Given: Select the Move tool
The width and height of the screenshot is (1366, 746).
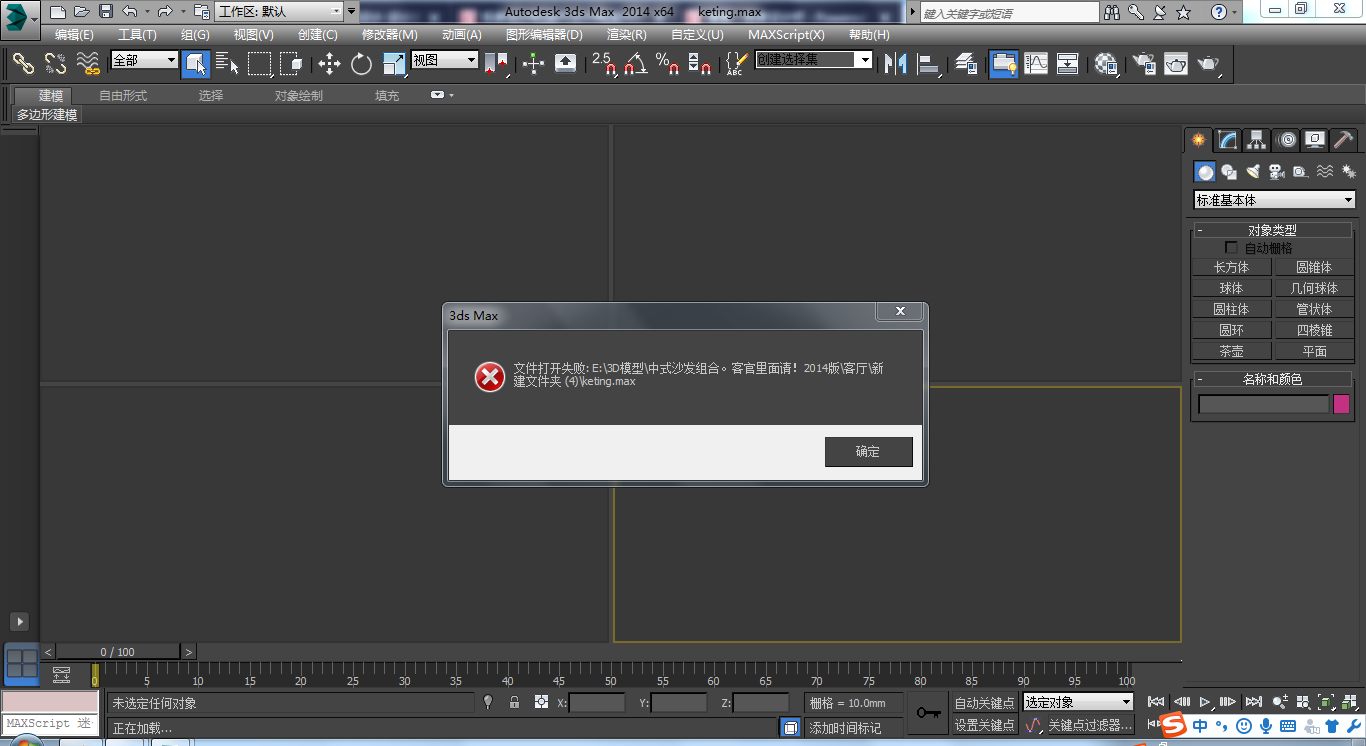Looking at the screenshot, I should pyautogui.click(x=329, y=64).
